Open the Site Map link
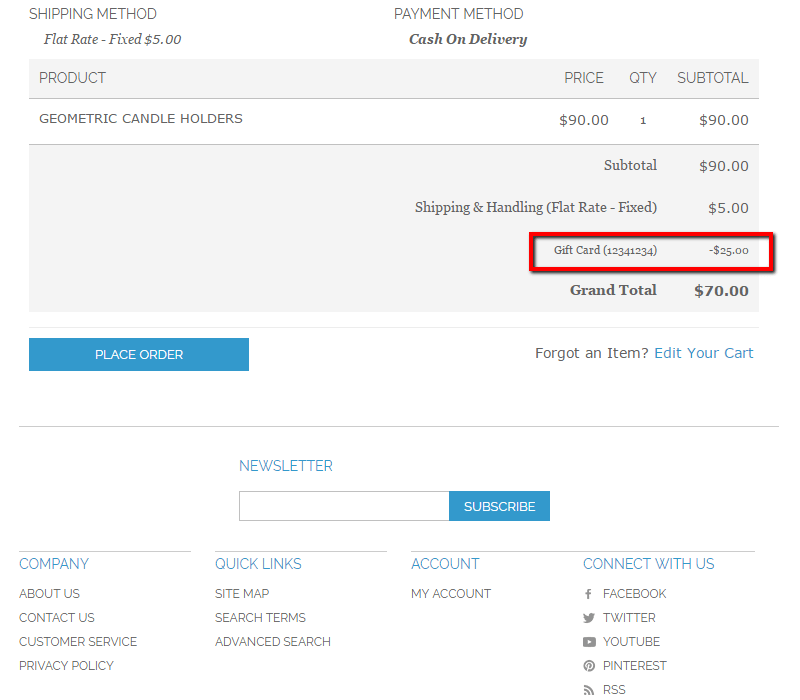Viewport: 800px width, 700px height. (242, 594)
